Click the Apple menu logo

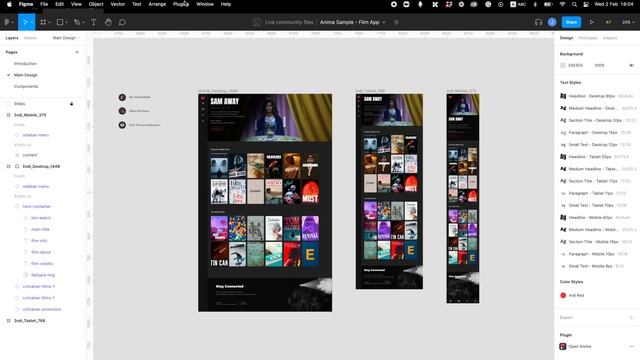tap(9, 4)
